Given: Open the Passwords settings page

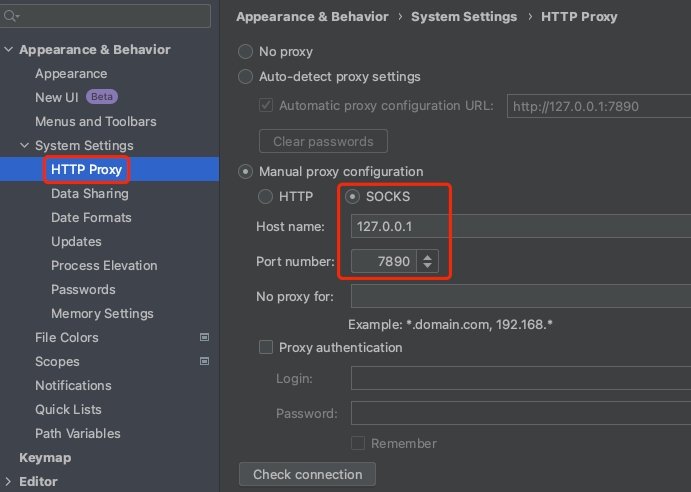Looking at the screenshot, I should pos(83,289).
